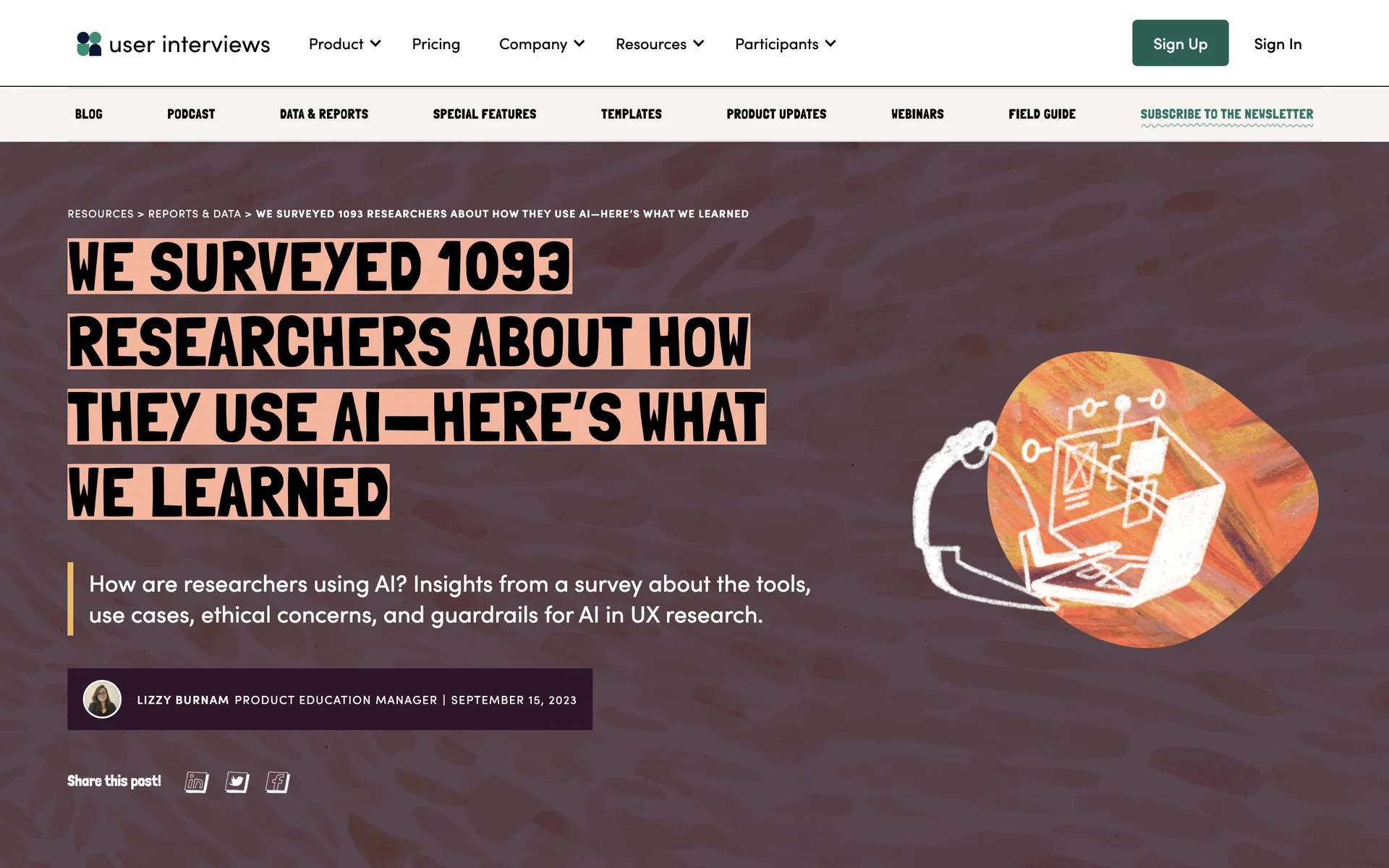The width and height of the screenshot is (1389, 868).
Task: Subscribe to the newsletter link
Action: pos(1227,114)
